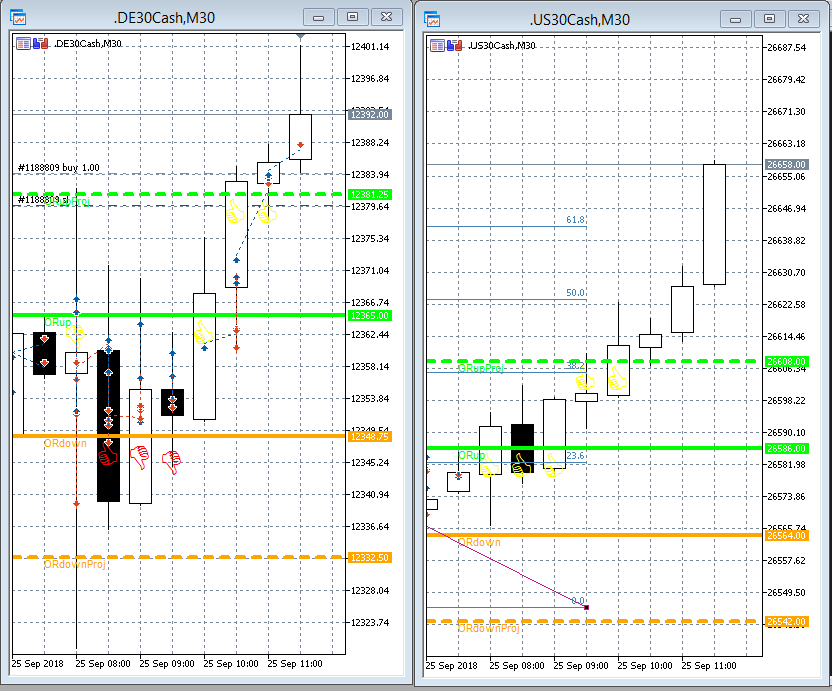This screenshot has width=832, height=691.
Task: Click the 61.8 Fibonacci level label
Action: point(575,220)
